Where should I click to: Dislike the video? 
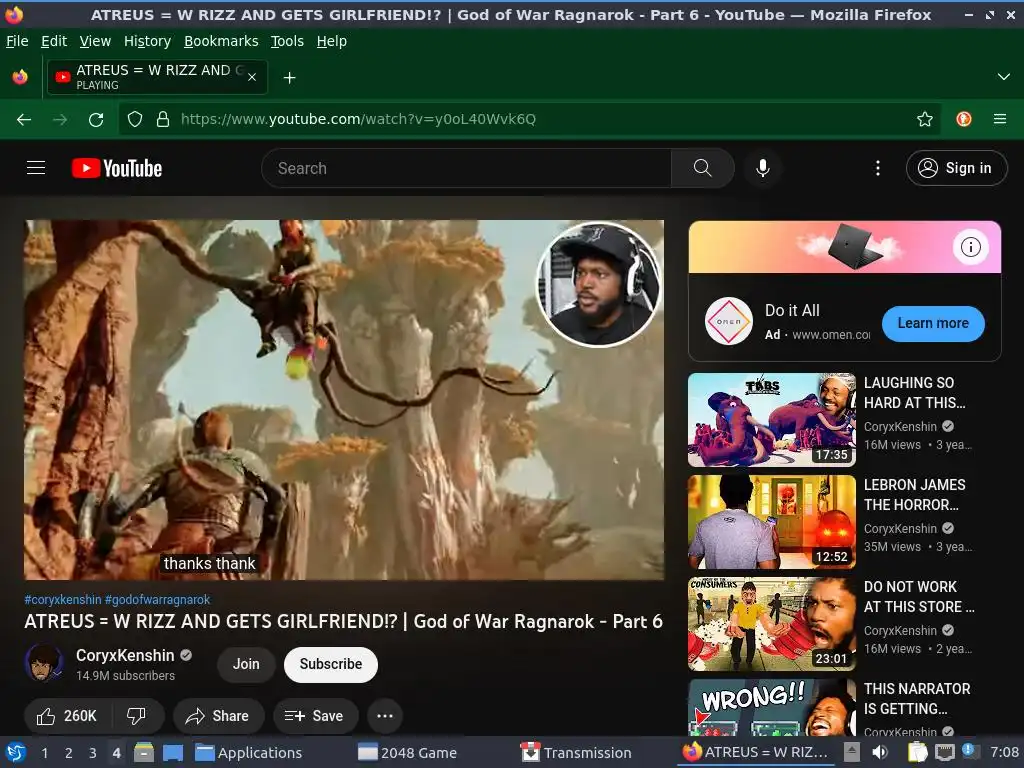pyautogui.click(x=137, y=716)
